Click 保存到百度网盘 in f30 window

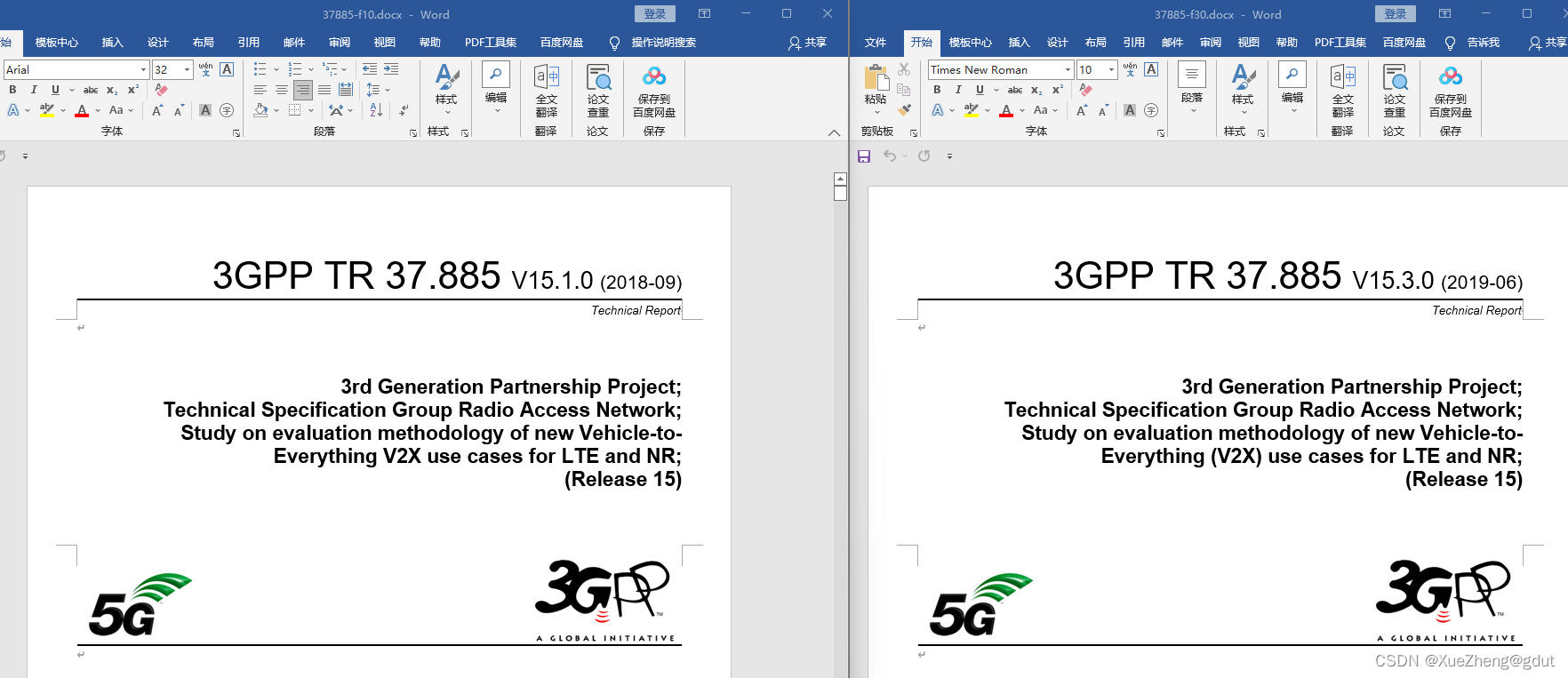pos(1451,90)
